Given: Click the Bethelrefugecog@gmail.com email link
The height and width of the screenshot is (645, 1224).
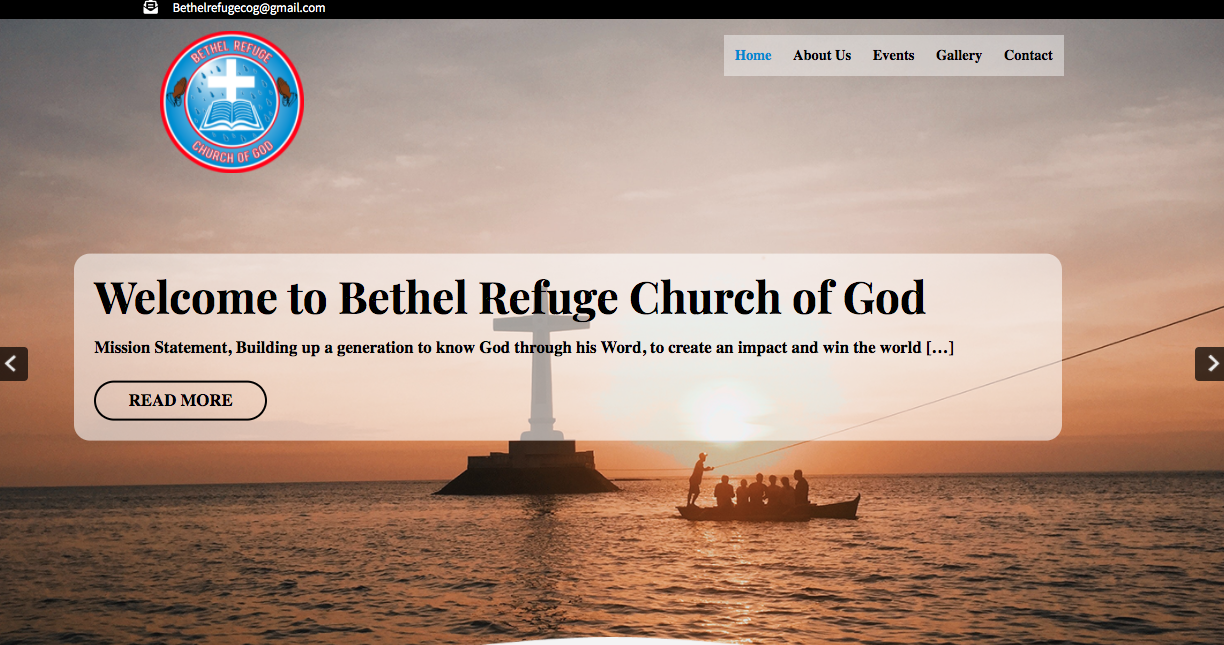Looking at the screenshot, I should pyautogui.click(x=249, y=8).
